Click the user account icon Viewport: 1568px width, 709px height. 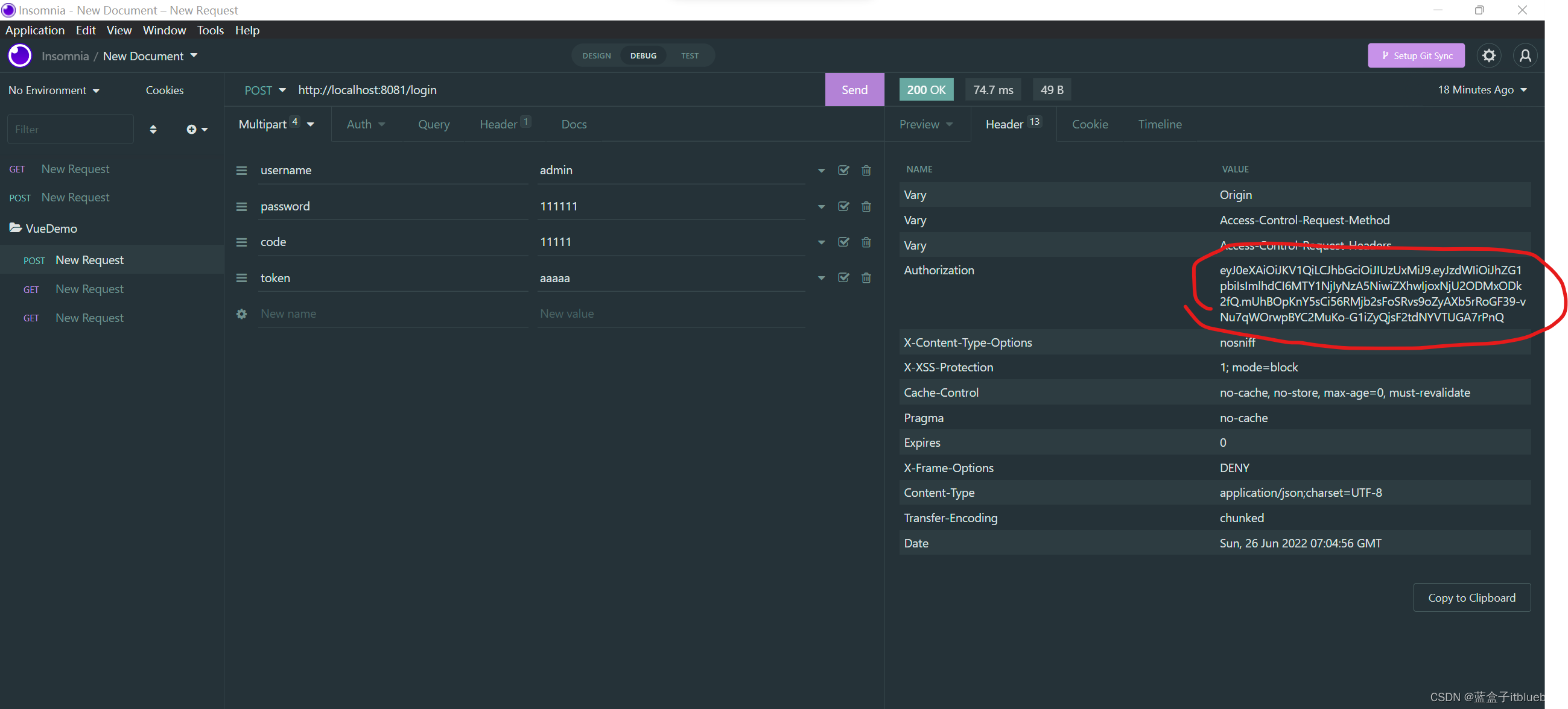[1525, 56]
